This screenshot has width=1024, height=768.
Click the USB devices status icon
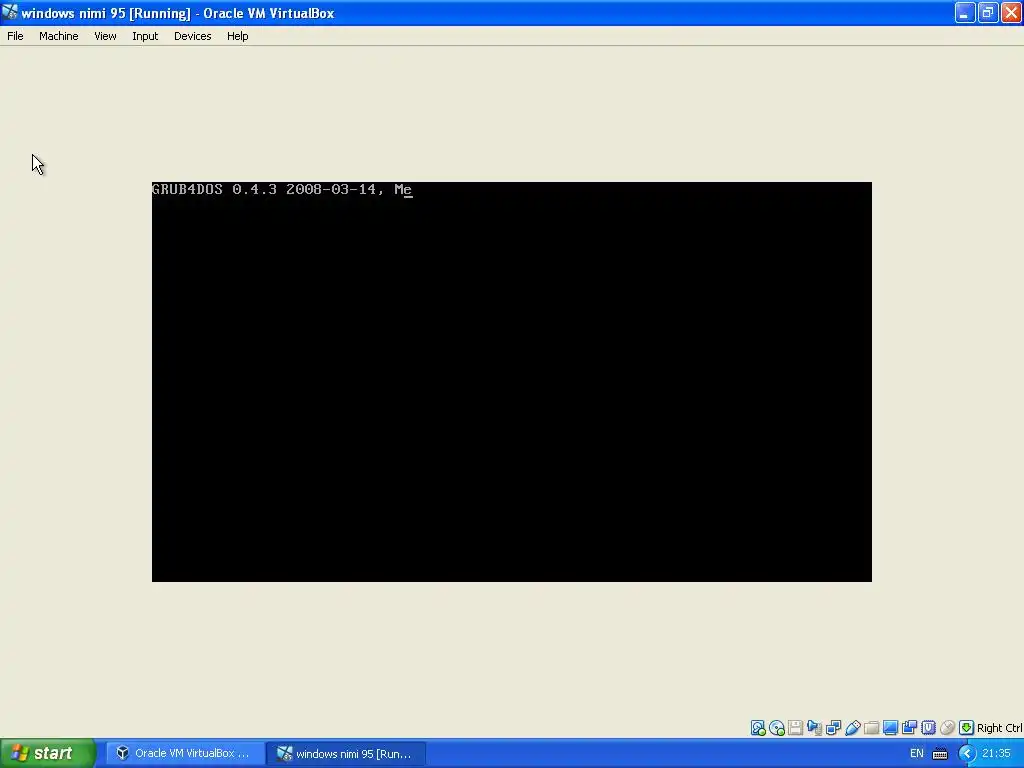tap(852, 728)
